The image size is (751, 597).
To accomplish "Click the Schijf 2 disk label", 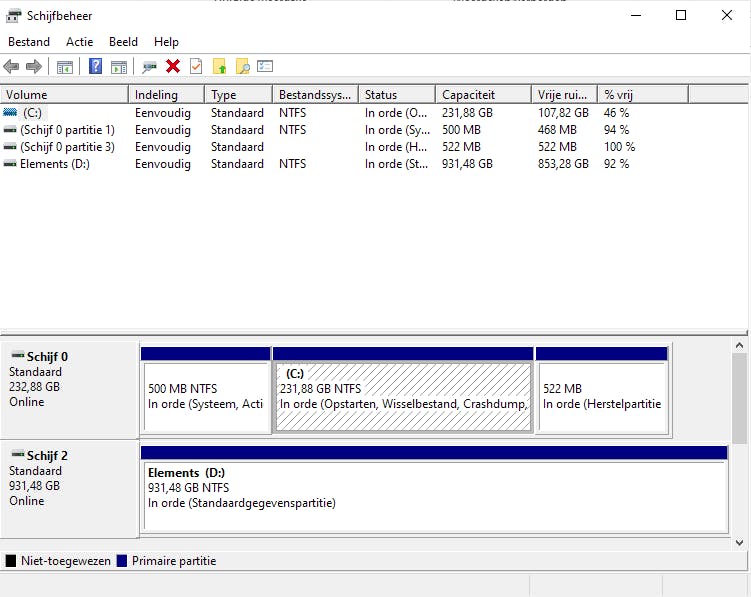I will (48, 456).
